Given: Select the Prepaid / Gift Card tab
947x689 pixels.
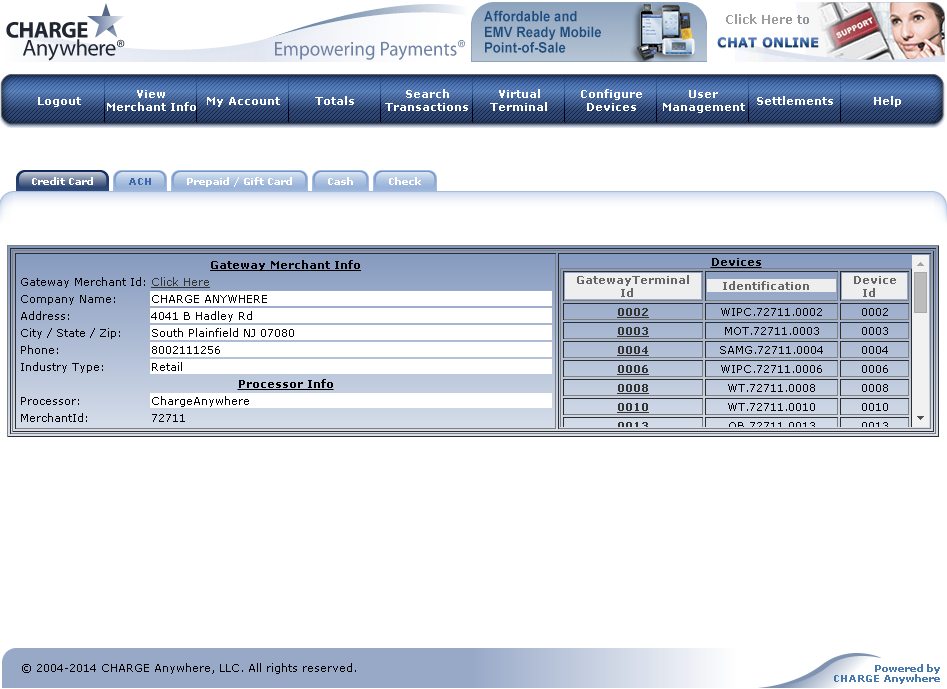Looking at the screenshot, I should 239,181.
